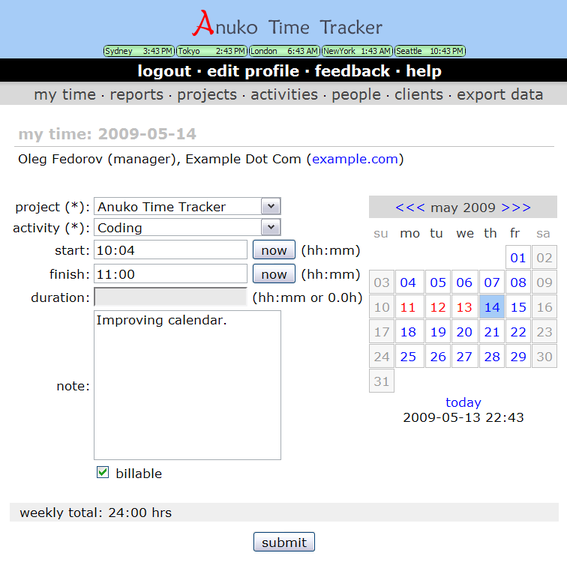Image resolution: width=567 pixels, height=562 pixels.
Task: Select May 25 in calendar
Action: (408, 357)
